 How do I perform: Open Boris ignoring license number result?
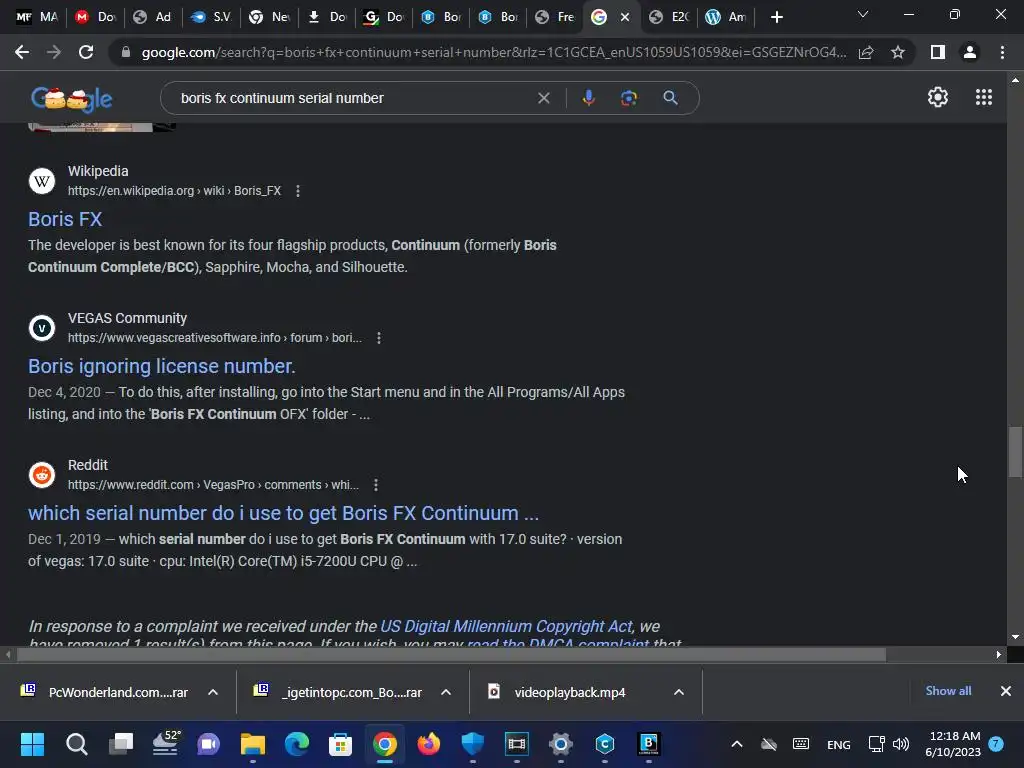point(162,366)
